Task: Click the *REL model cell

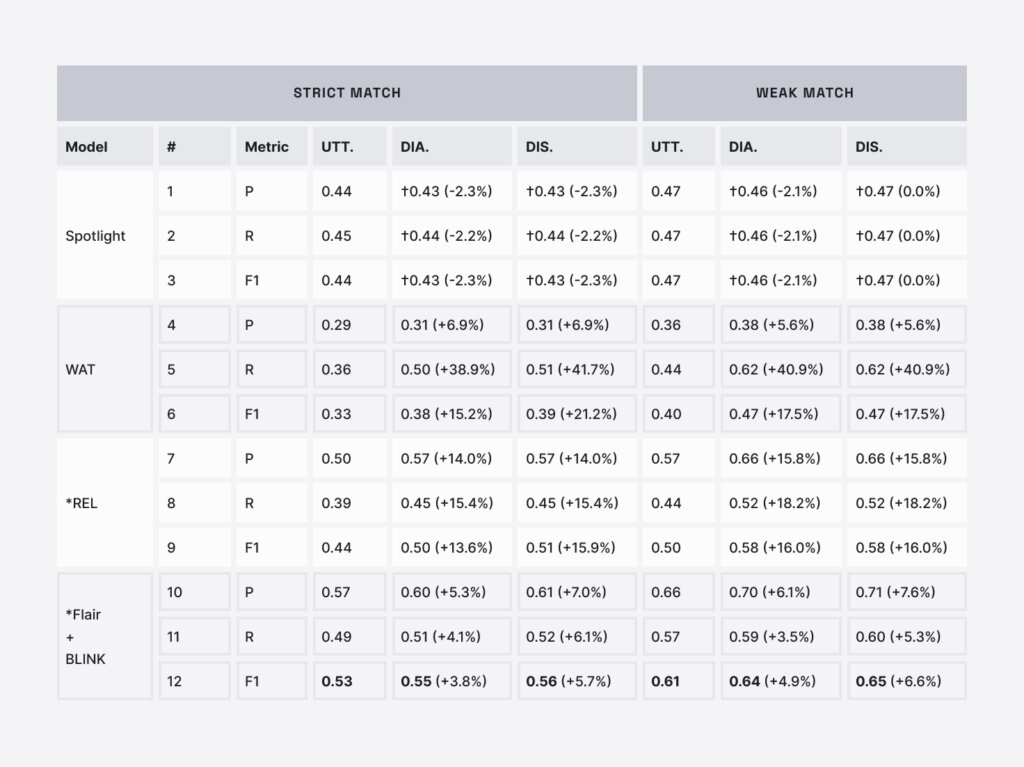Action: tap(105, 503)
